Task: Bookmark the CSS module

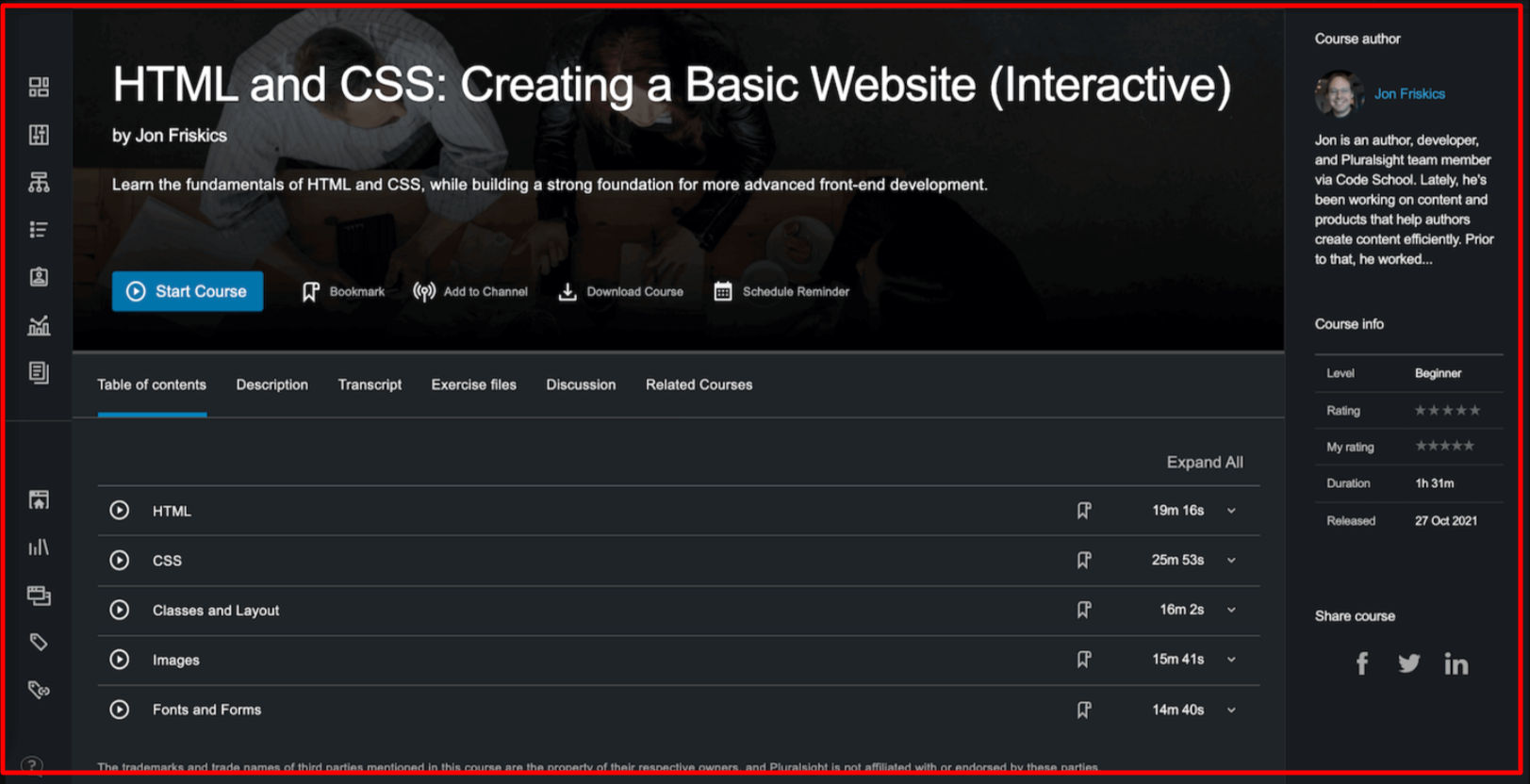Action: [x=1084, y=561]
